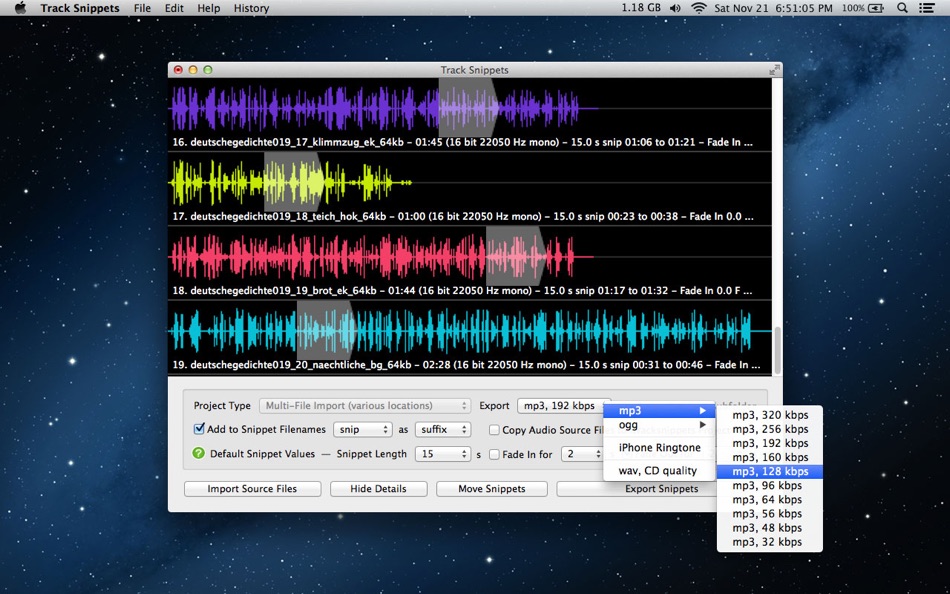Image resolution: width=950 pixels, height=594 pixels.
Task: Click the volume icon in the menu bar
Action: click(x=676, y=8)
